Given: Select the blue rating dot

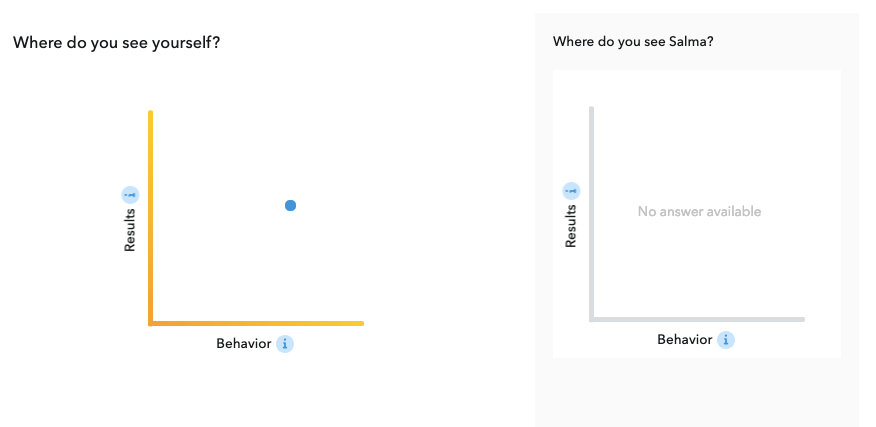Looking at the screenshot, I should pyautogui.click(x=291, y=206).
